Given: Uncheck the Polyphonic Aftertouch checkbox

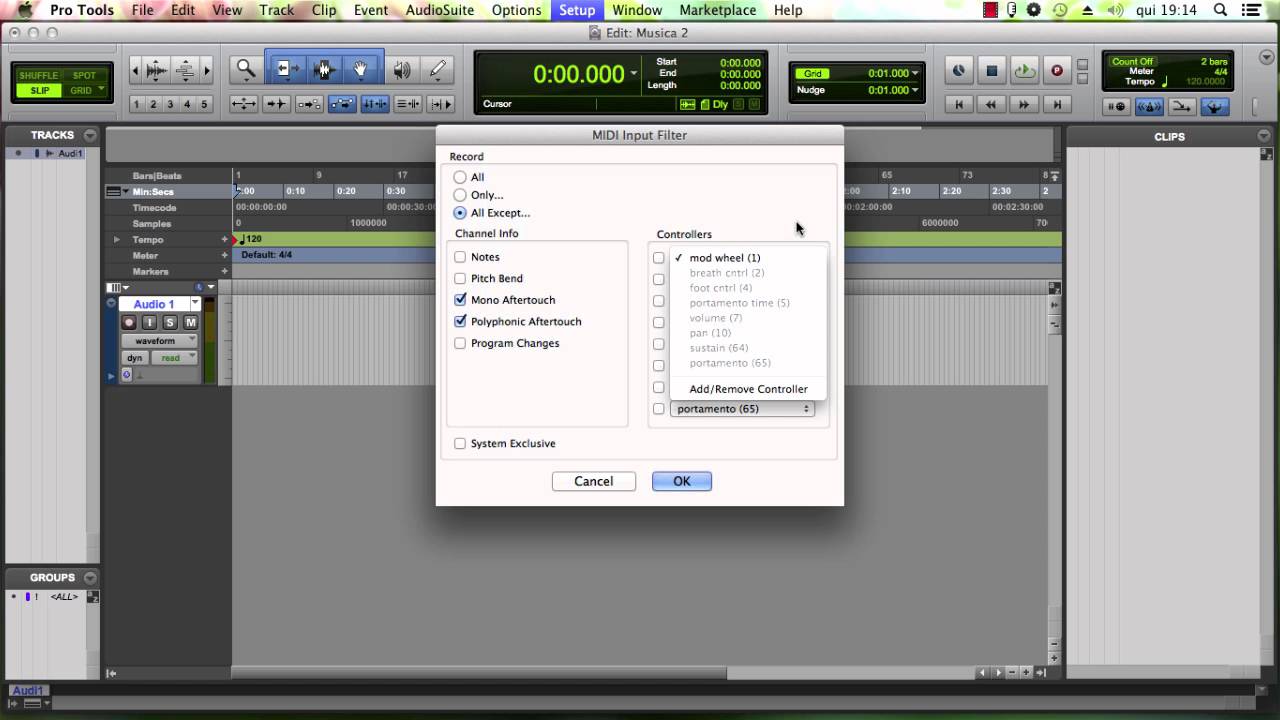Looking at the screenshot, I should 460,321.
